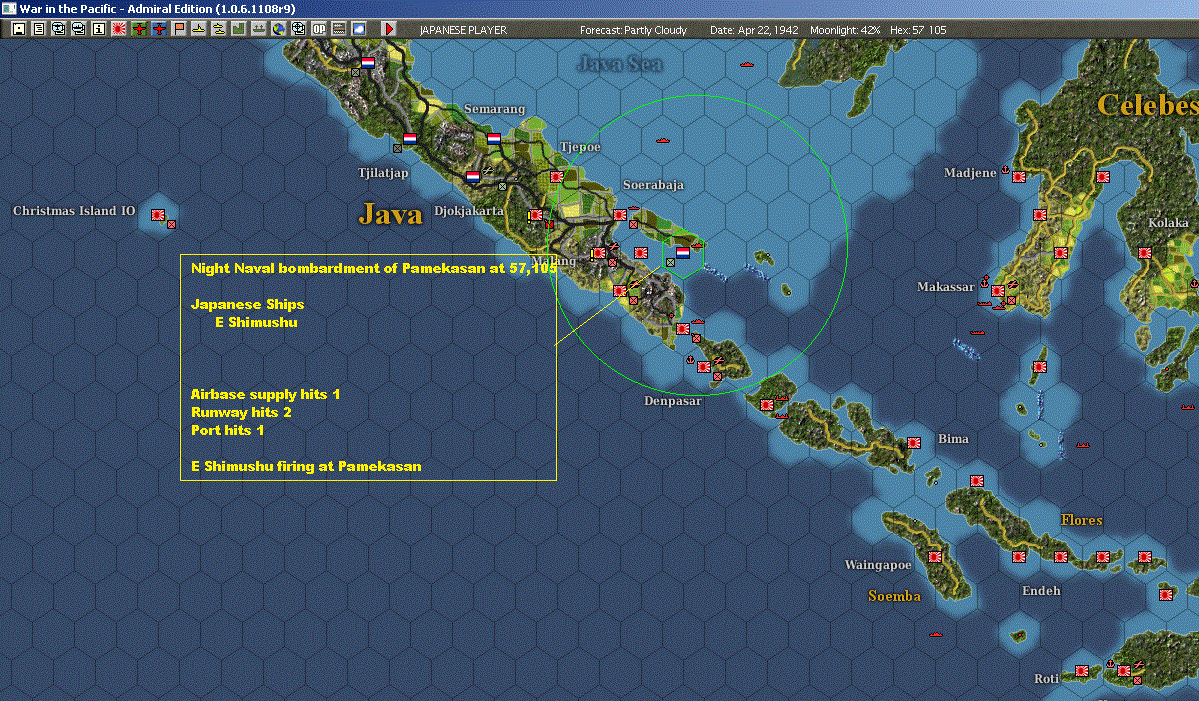Click the 'Runway hits 2' line
The width and height of the screenshot is (1199, 701).
click(x=241, y=413)
